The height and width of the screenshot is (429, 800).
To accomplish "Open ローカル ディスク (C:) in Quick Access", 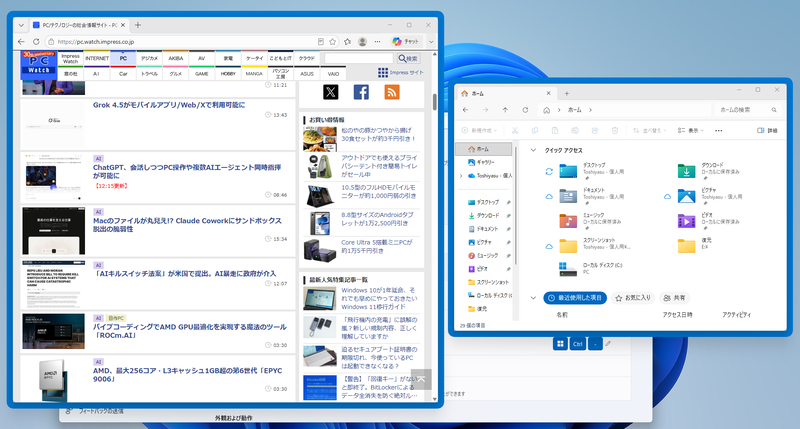I will (591, 268).
